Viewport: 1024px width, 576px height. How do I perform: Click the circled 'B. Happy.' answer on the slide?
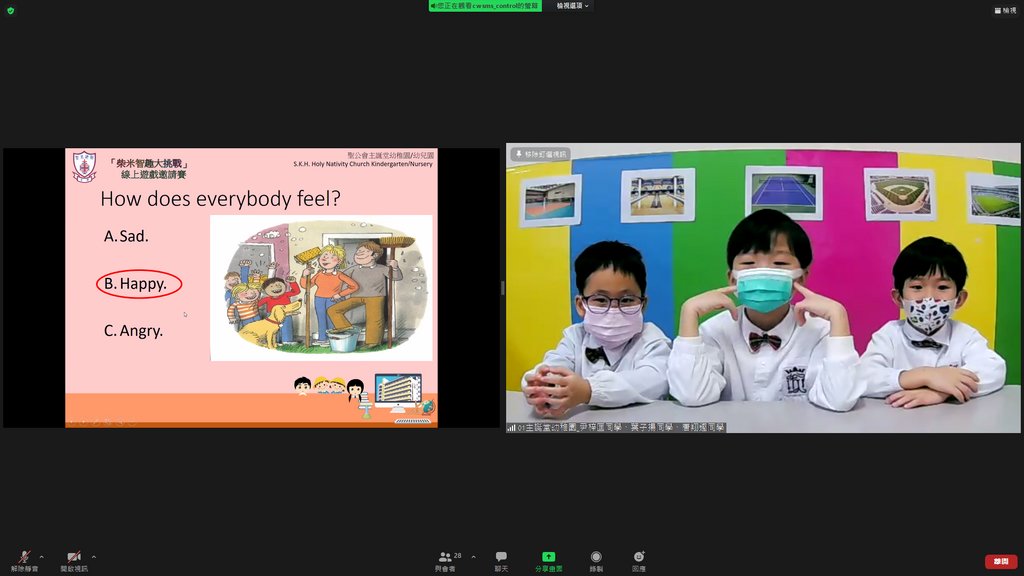[x=139, y=284]
